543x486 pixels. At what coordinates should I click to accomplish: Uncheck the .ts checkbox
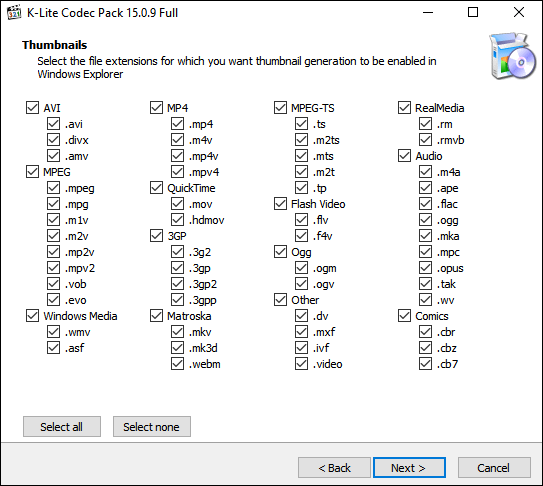pyautogui.click(x=301, y=124)
